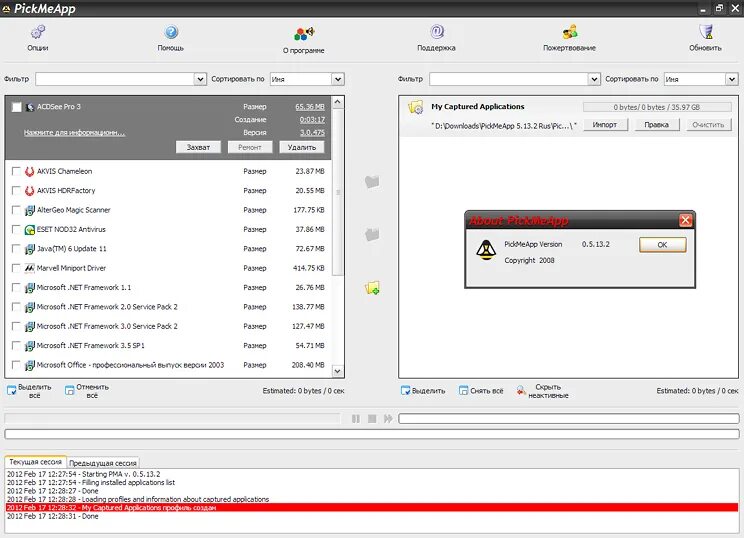Click the right Фильтр input field
This screenshot has width=744, height=538.
pyautogui.click(x=509, y=79)
